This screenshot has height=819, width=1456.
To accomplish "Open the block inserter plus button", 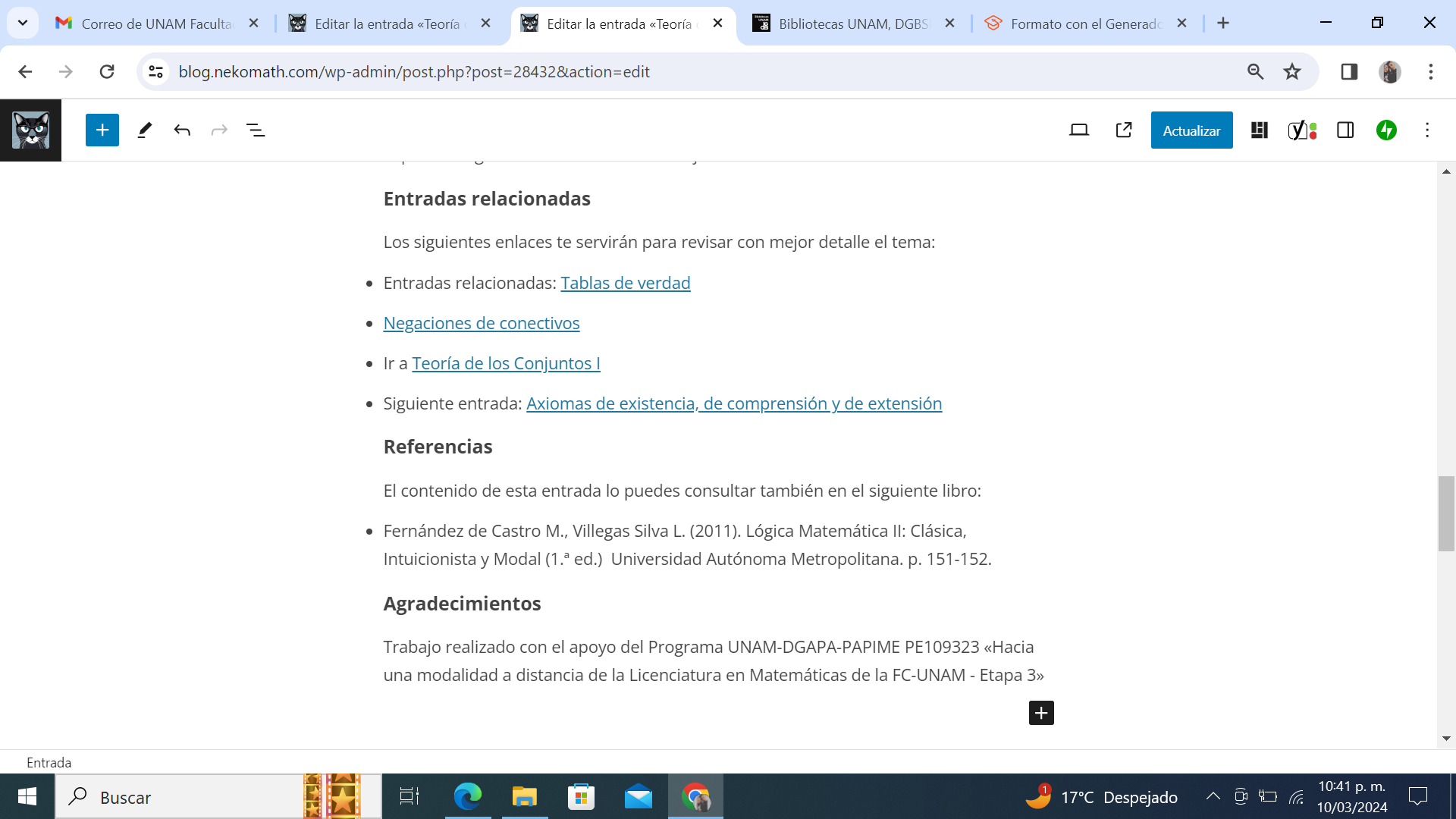I will click(102, 130).
